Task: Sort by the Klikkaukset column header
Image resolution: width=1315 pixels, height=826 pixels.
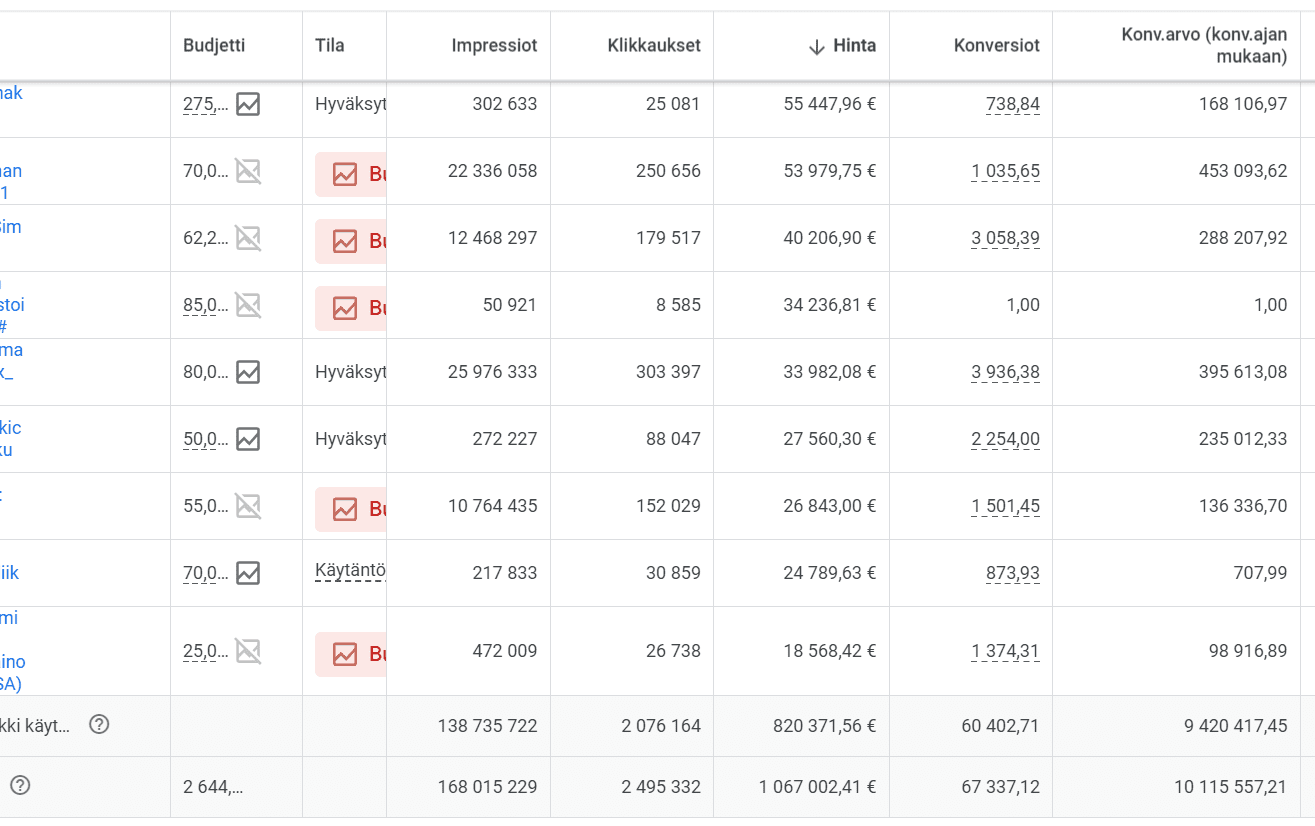Action: pos(654,45)
